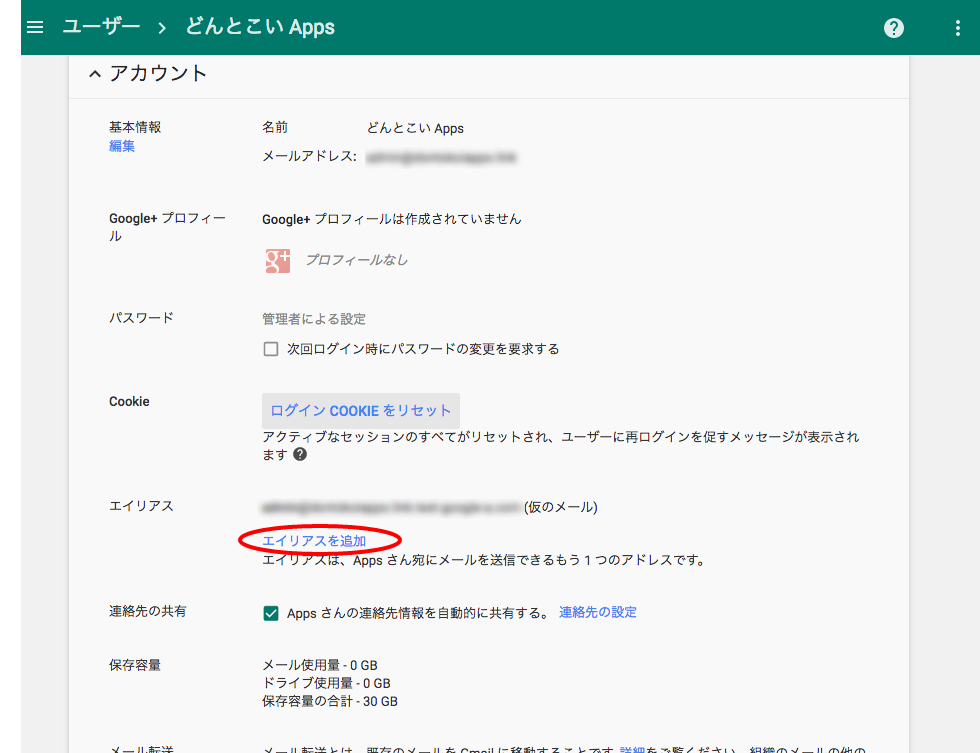
Task: Click 編集 link under 基本情報
Action: coord(122,146)
